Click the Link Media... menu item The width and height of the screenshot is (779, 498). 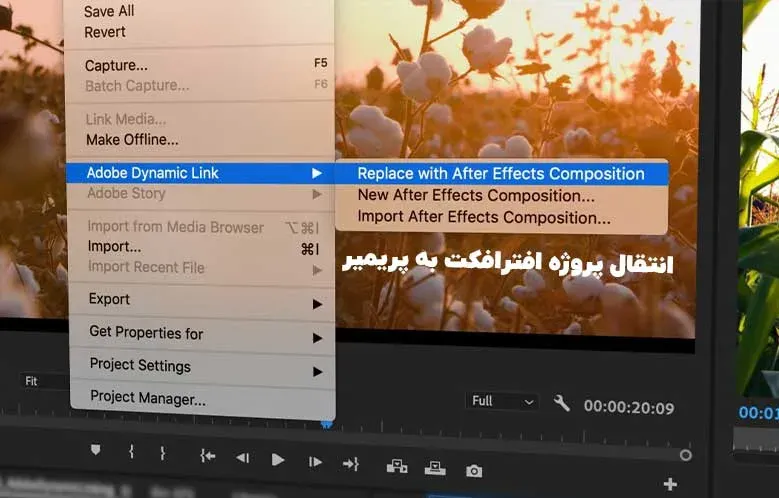point(199,119)
